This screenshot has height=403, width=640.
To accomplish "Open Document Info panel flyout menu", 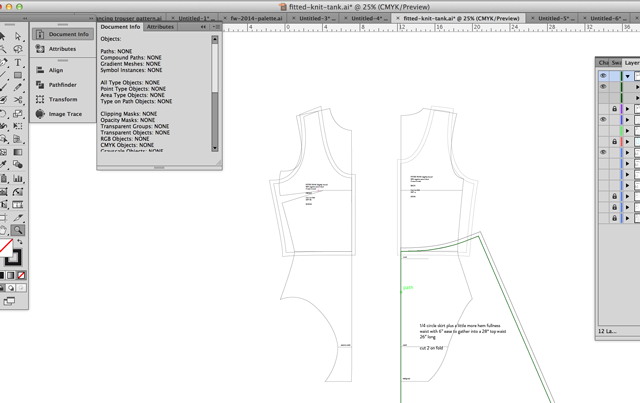I will 215,27.
